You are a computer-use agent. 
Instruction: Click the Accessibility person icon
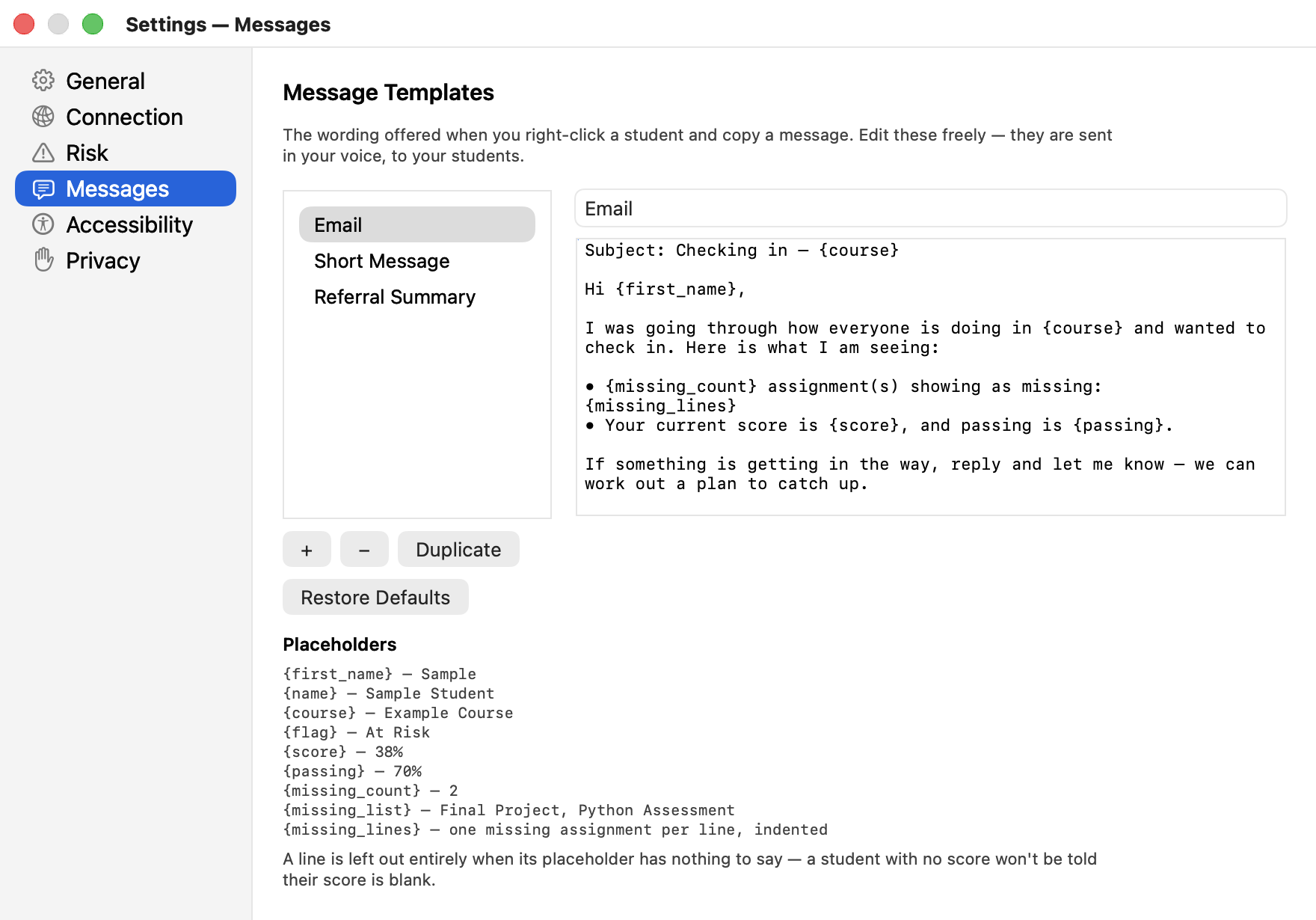pos(43,224)
